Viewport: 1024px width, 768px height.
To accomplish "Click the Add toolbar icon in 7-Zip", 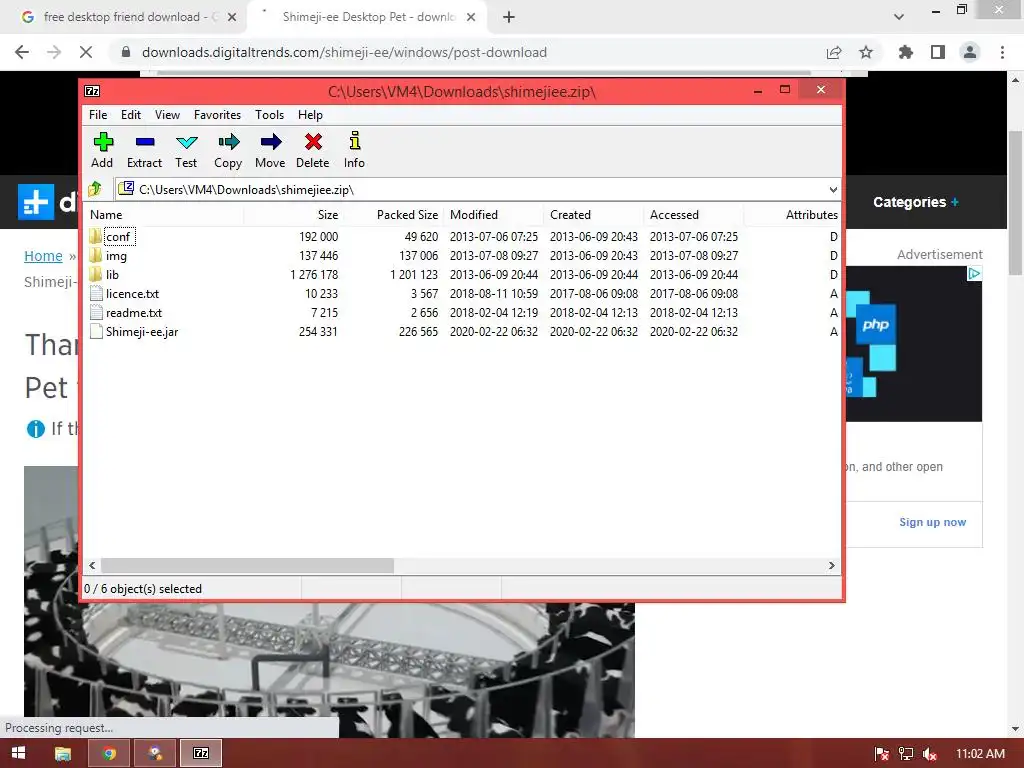I will (x=103, y=142).
